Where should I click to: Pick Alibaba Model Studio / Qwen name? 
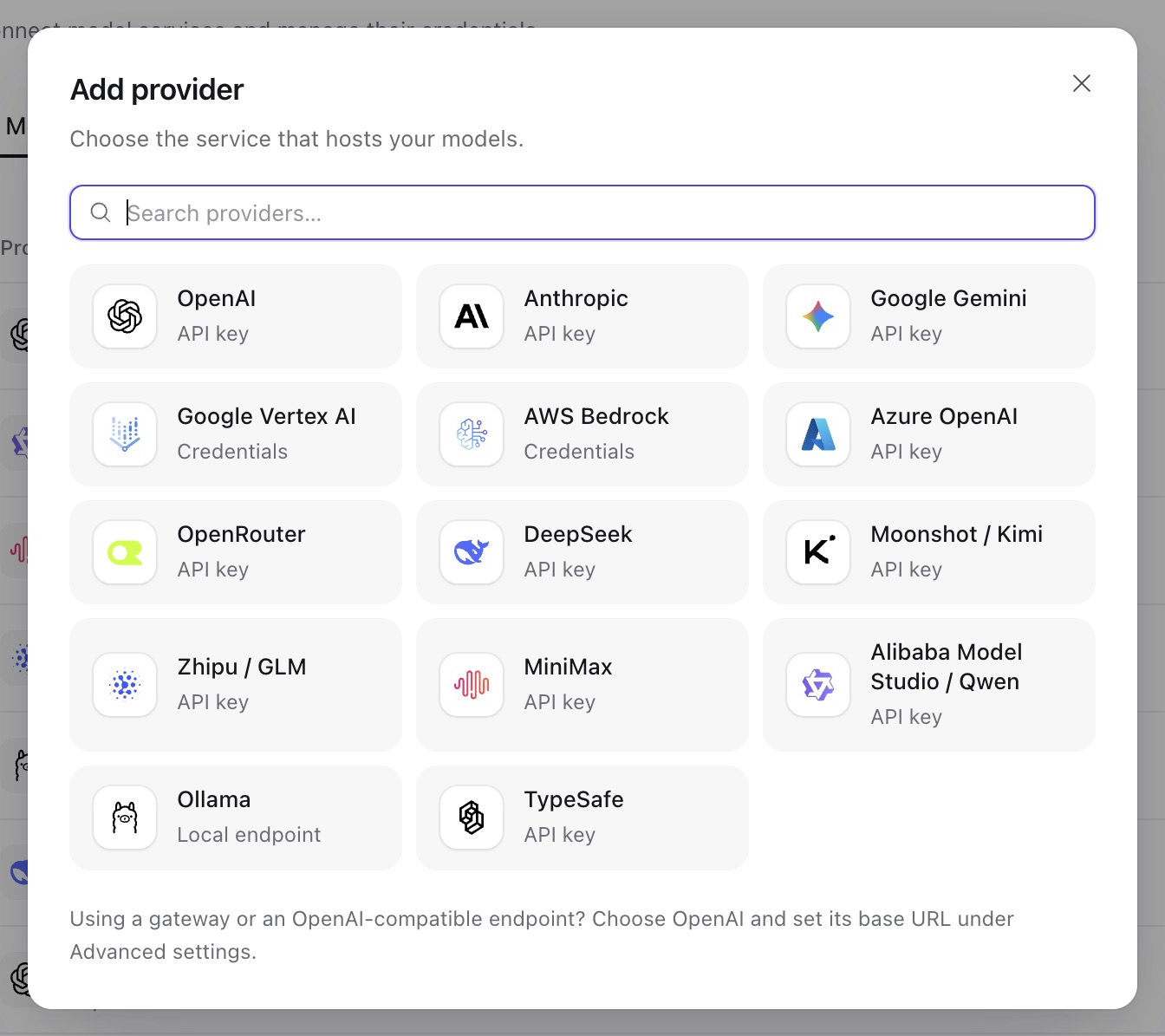tap(947, 667)
